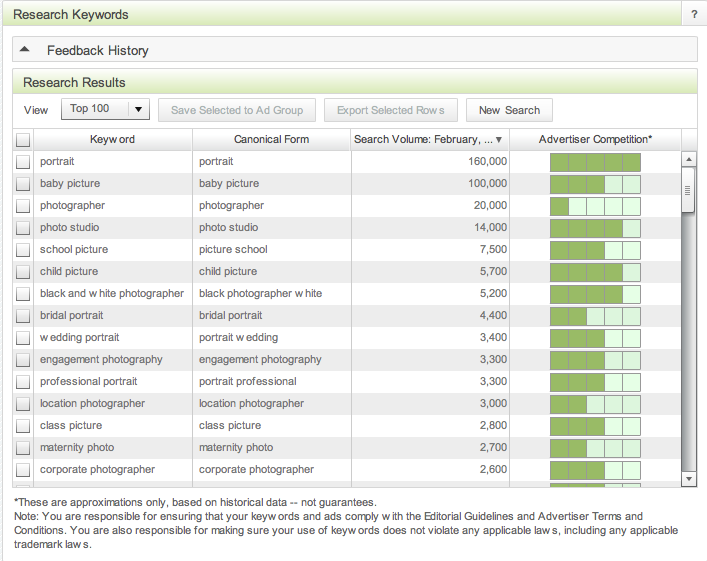Sort by Search Volume column arrow
Screen dimensions: 707x561
(499, 140)
